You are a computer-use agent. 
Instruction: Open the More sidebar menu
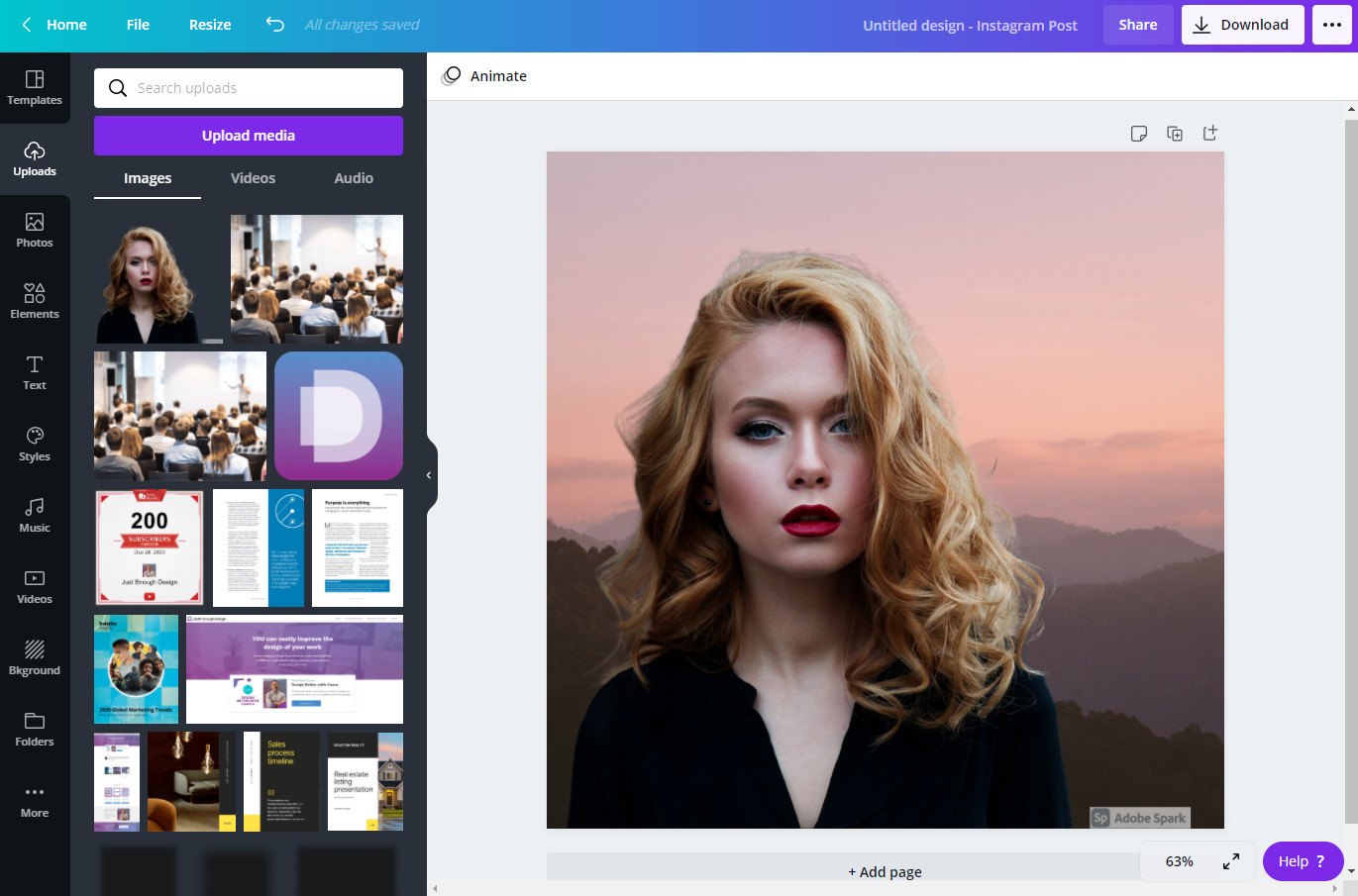click(x=35, y=800)
